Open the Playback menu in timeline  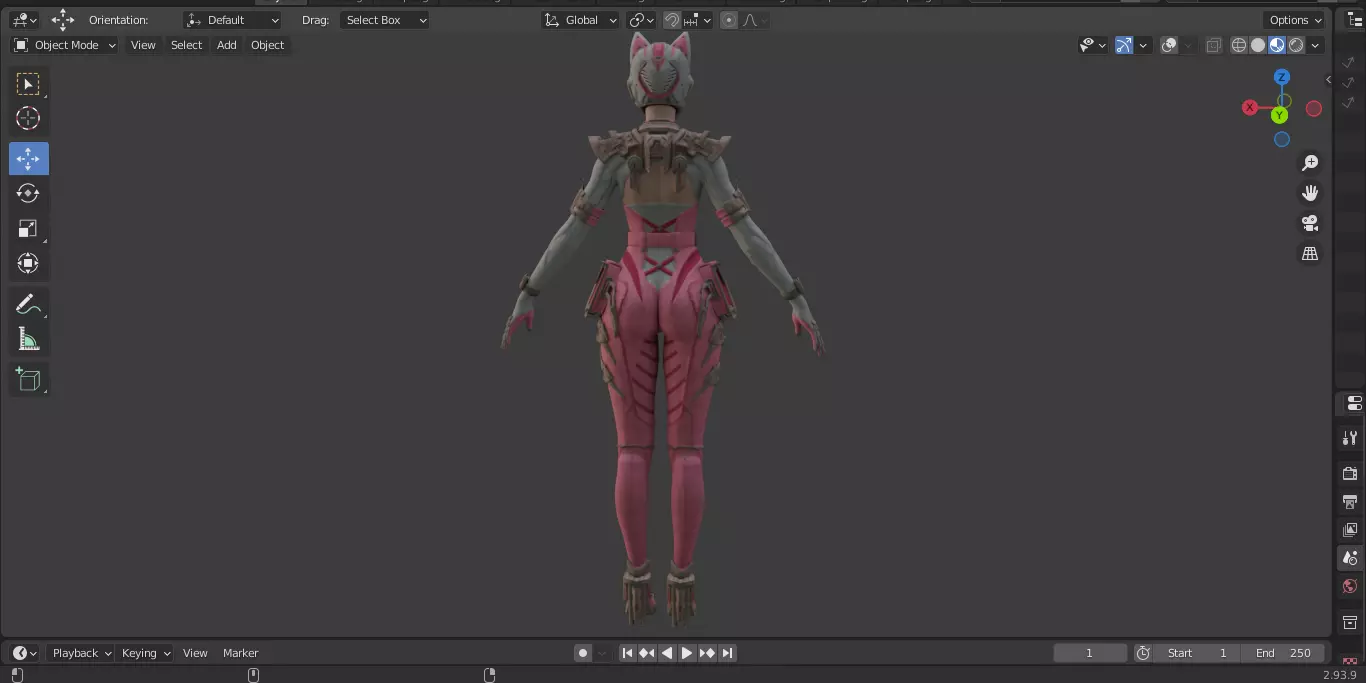[81, 653]
